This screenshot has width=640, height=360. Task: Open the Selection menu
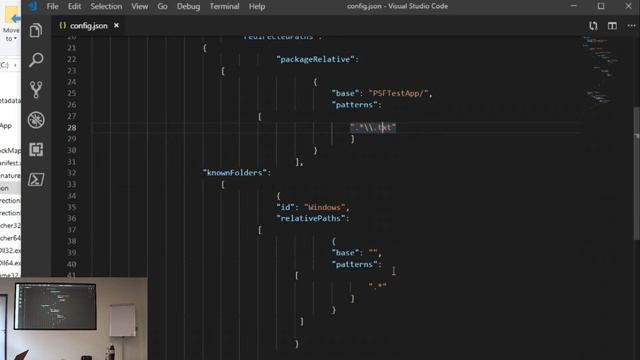coord(106,6)
